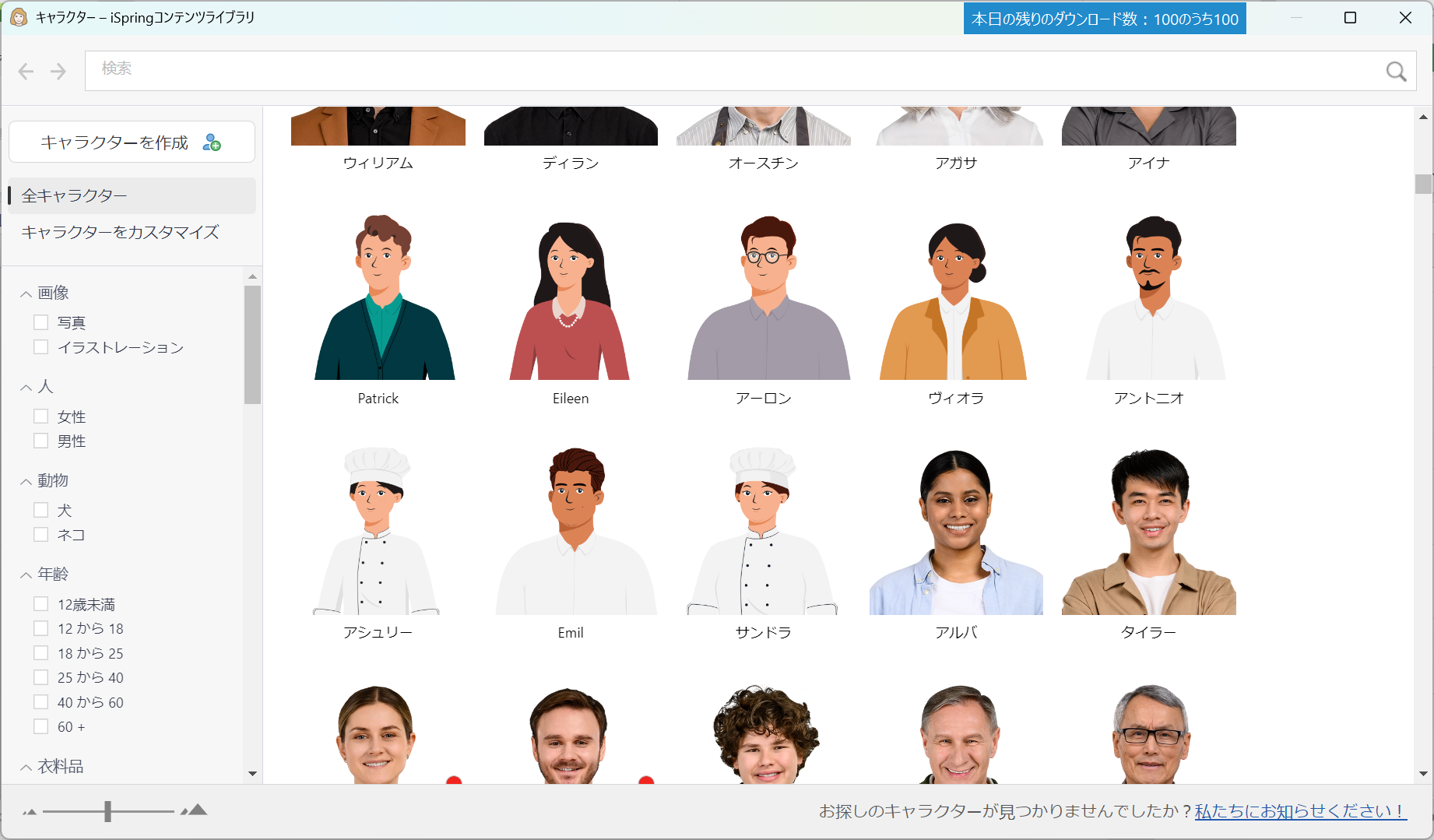Click the search magnifier icon

pos(1396,71)
